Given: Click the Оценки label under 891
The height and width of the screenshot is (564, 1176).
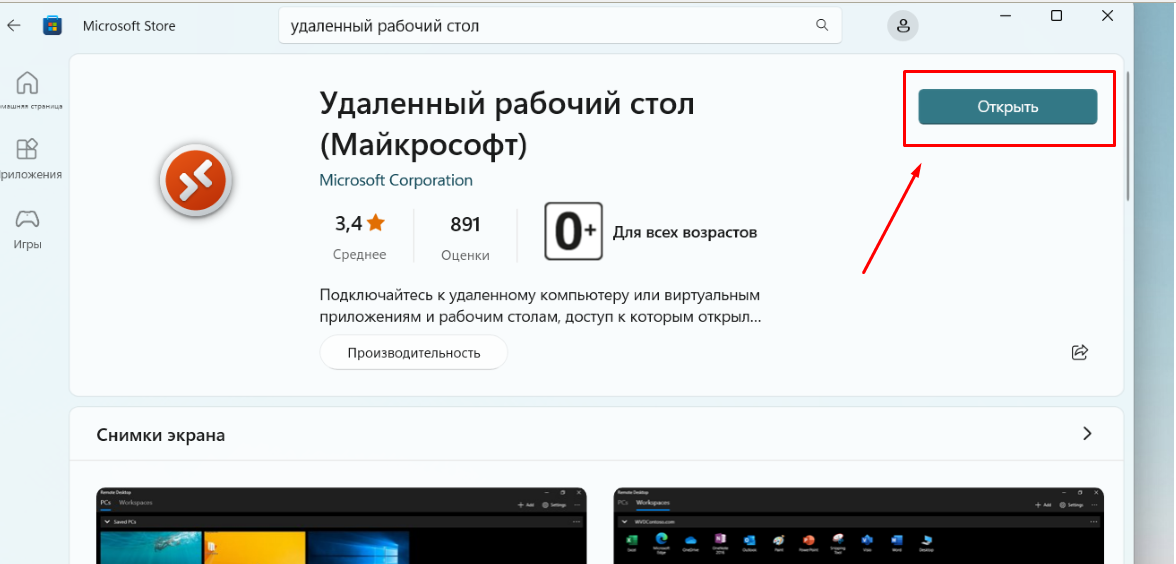Looking at the screenshot, I should 465,255.
